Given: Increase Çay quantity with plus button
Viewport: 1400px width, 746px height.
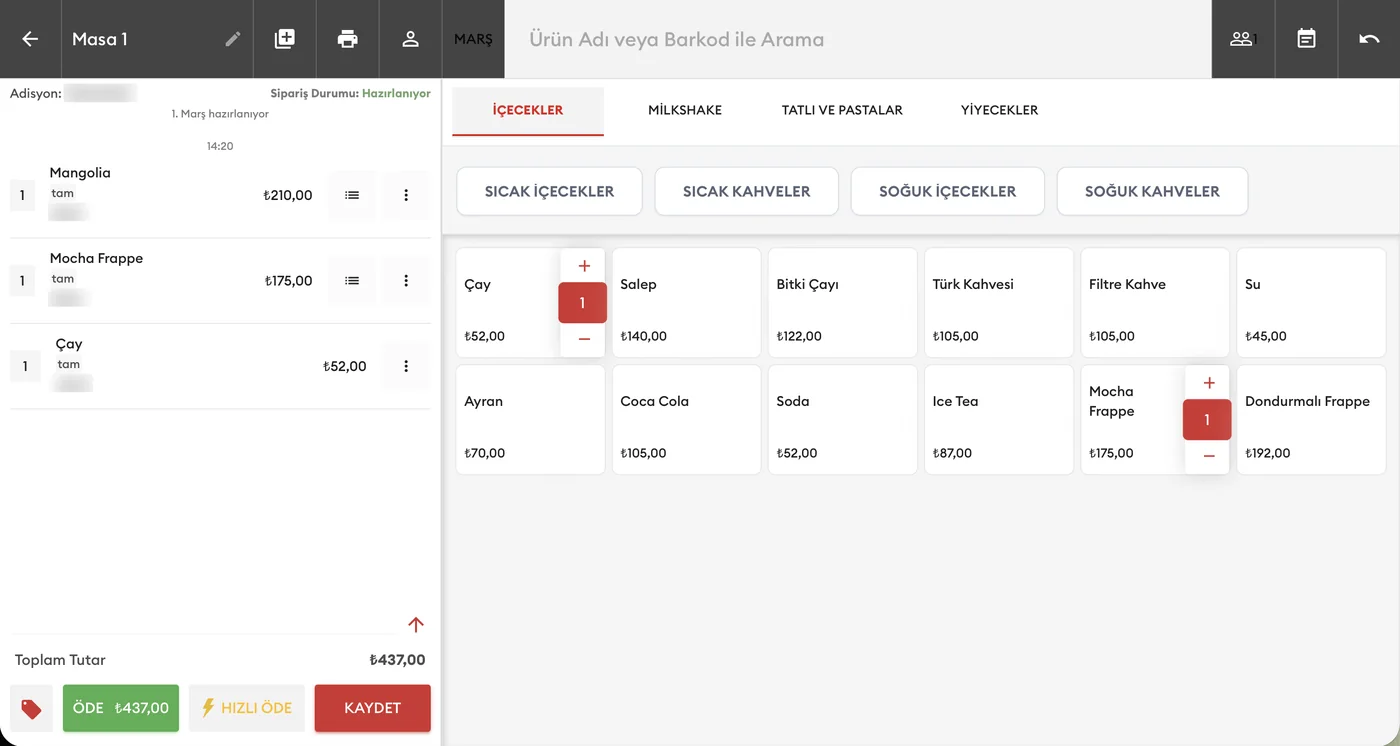Looking at the screenshot, I should pos(584,266).
